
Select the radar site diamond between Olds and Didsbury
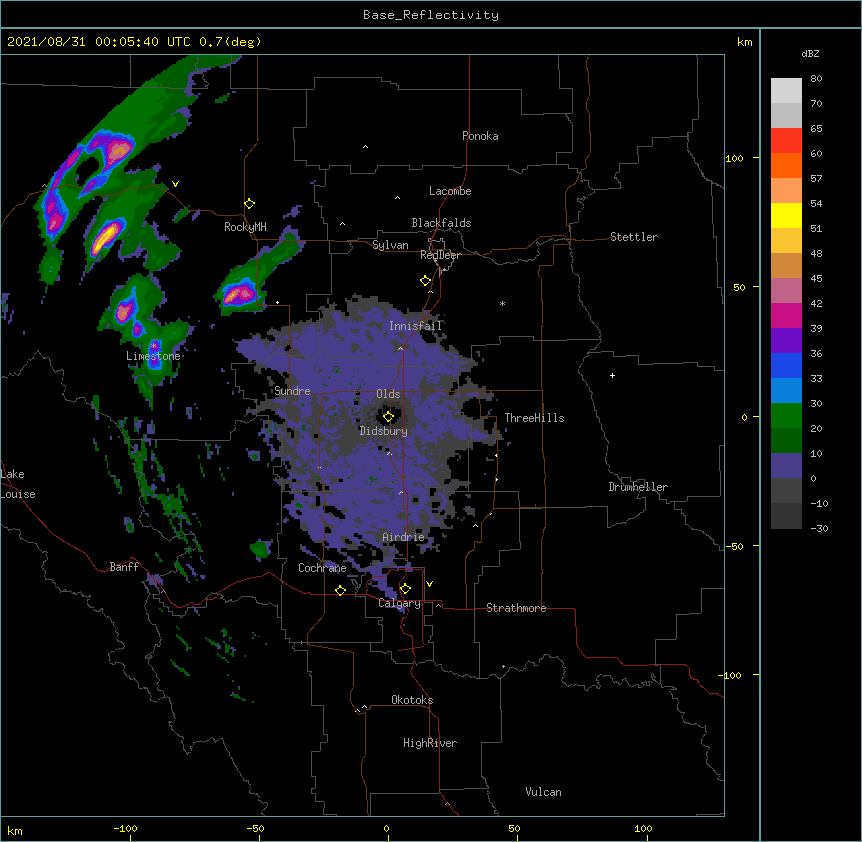(389, 417)
